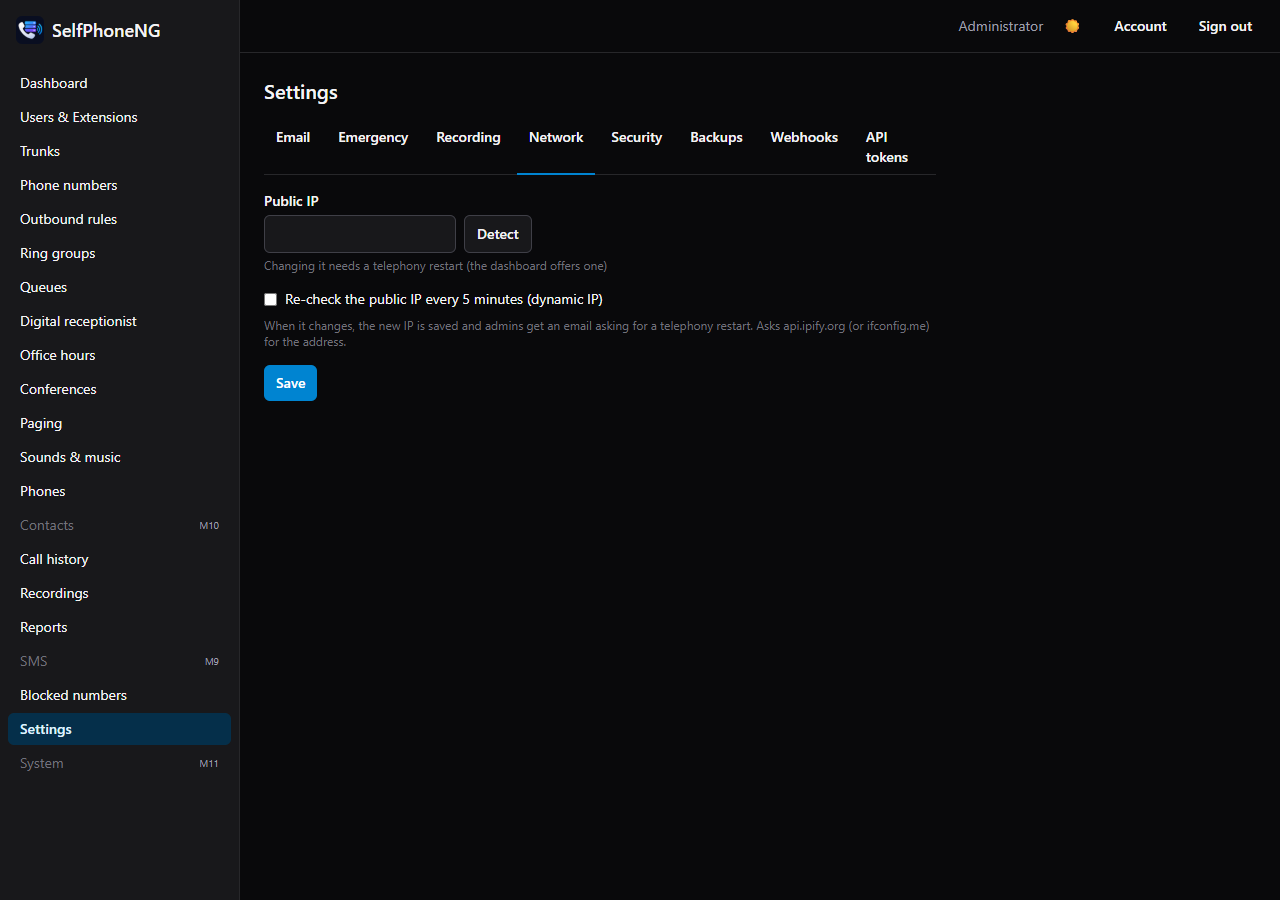
Task: Click the Administrator user label
Action: 1000,26
